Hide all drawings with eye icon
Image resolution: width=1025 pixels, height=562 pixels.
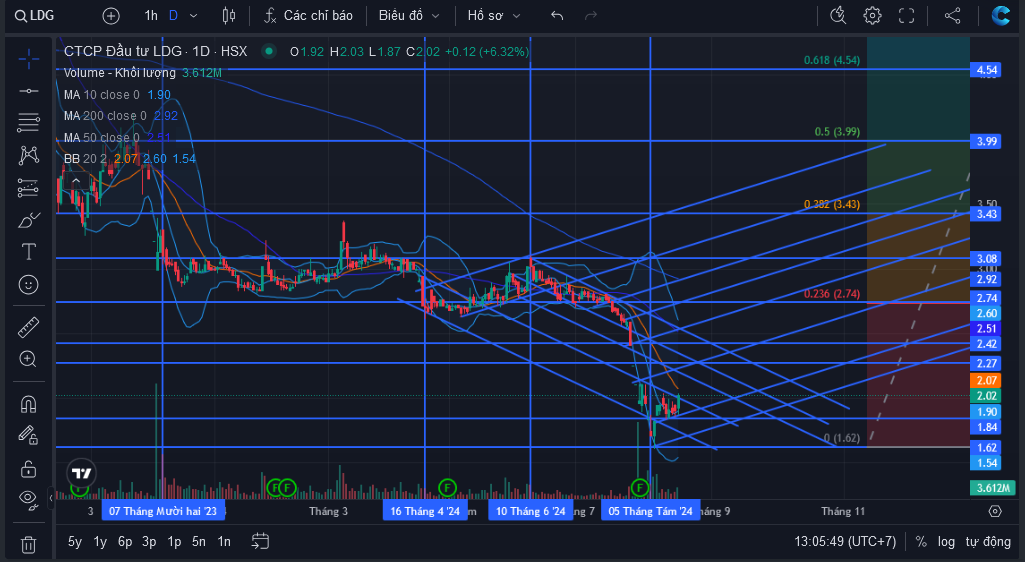pos(28,499)
